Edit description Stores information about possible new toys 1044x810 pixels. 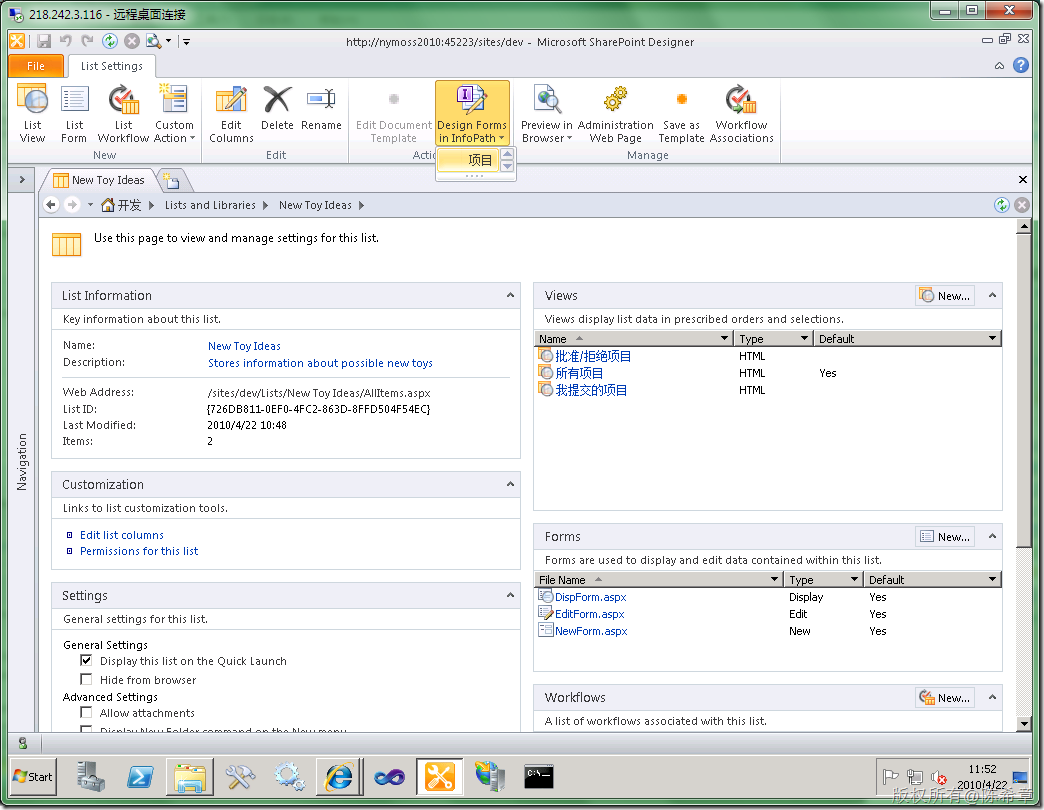[320, 363]
